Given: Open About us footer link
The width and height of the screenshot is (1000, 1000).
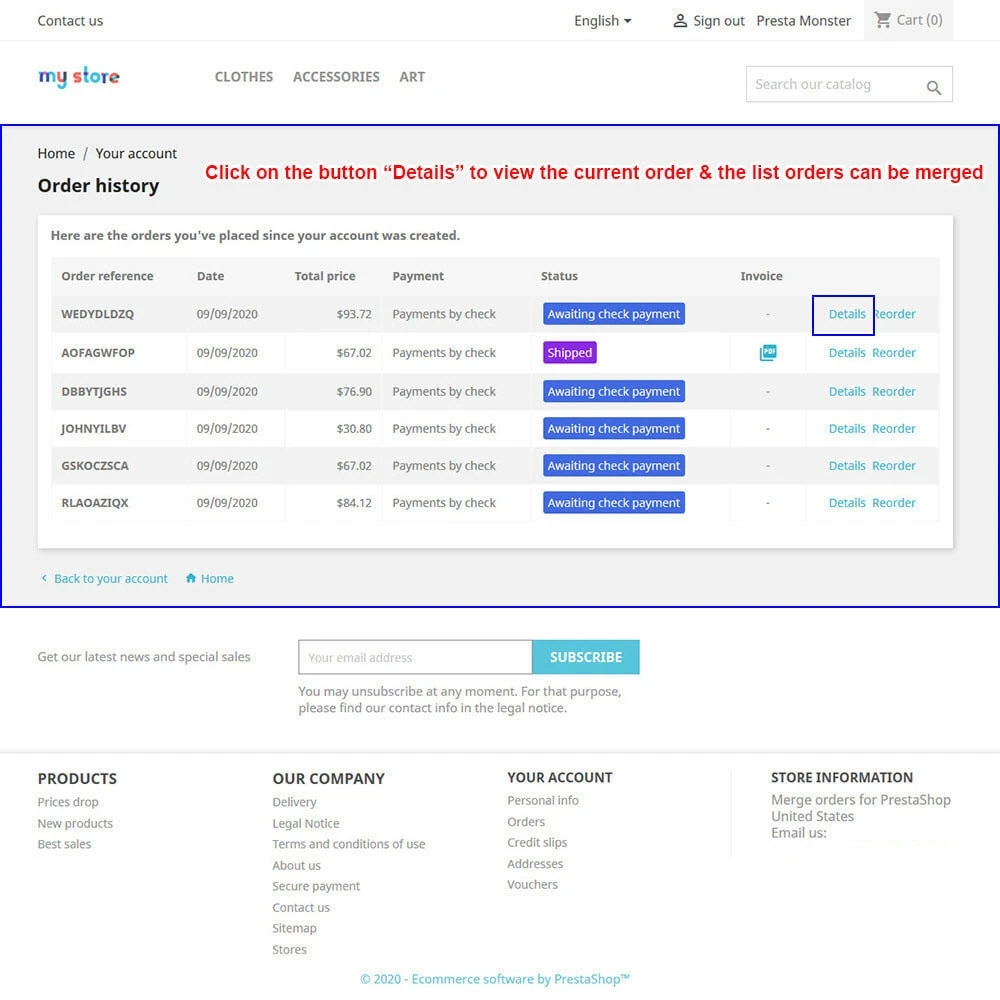Looking at the screenshot, I should pos(296,865).
